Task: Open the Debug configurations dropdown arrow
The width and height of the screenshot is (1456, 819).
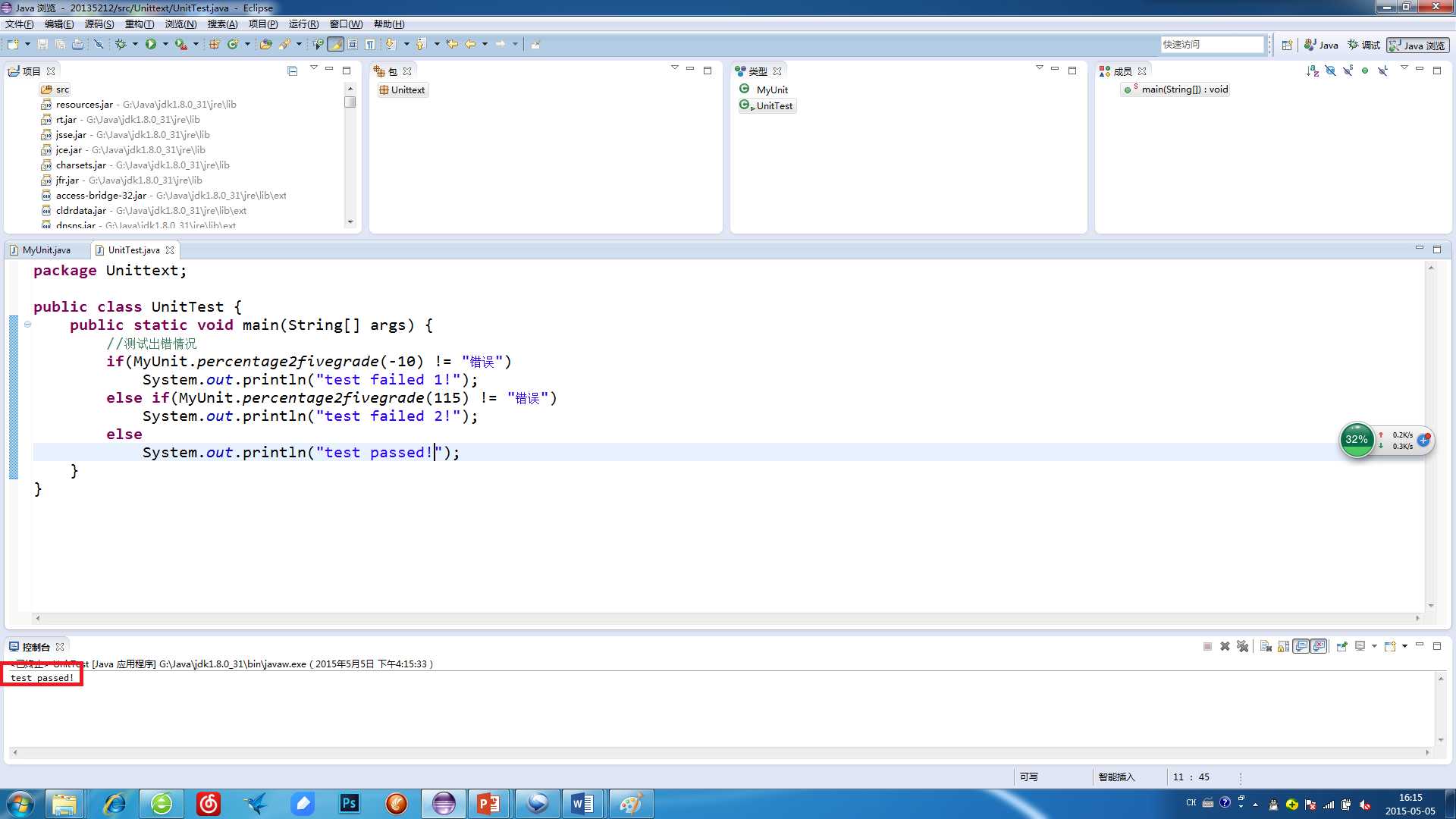Action: 135,44
